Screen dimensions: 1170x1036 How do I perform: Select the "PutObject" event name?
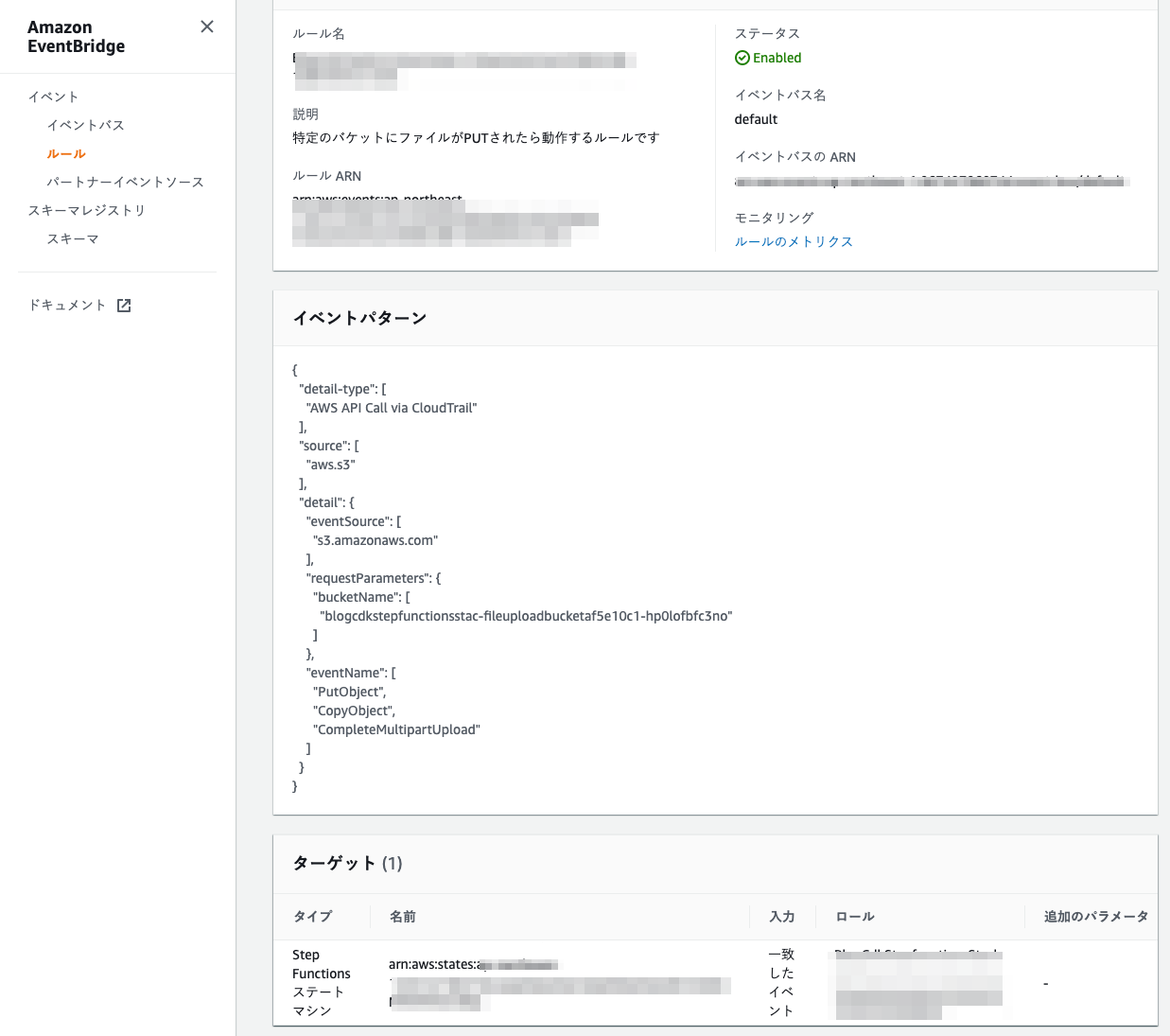click(x=350, y=692)
